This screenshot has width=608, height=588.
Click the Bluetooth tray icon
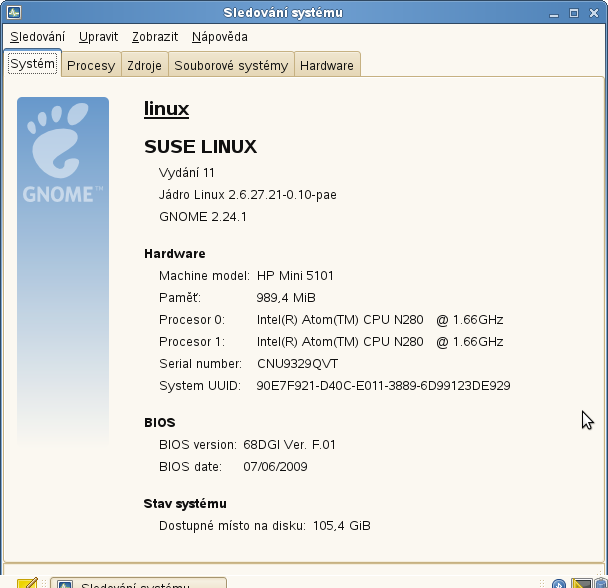[559, 583]
